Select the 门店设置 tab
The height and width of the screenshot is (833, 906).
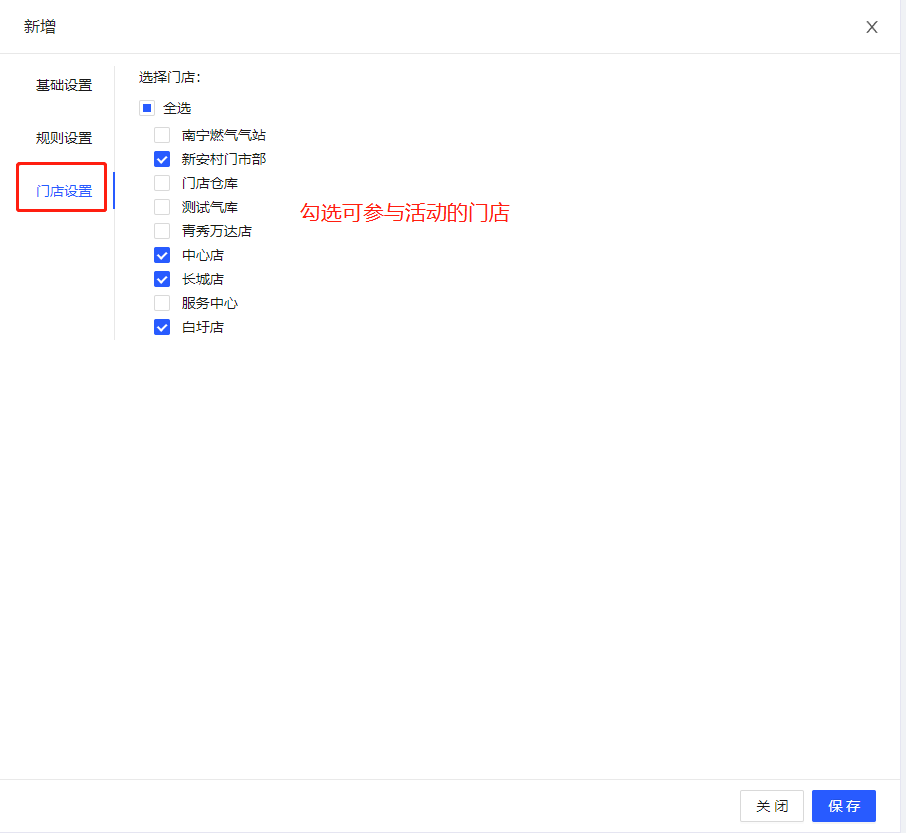[64, 191]
